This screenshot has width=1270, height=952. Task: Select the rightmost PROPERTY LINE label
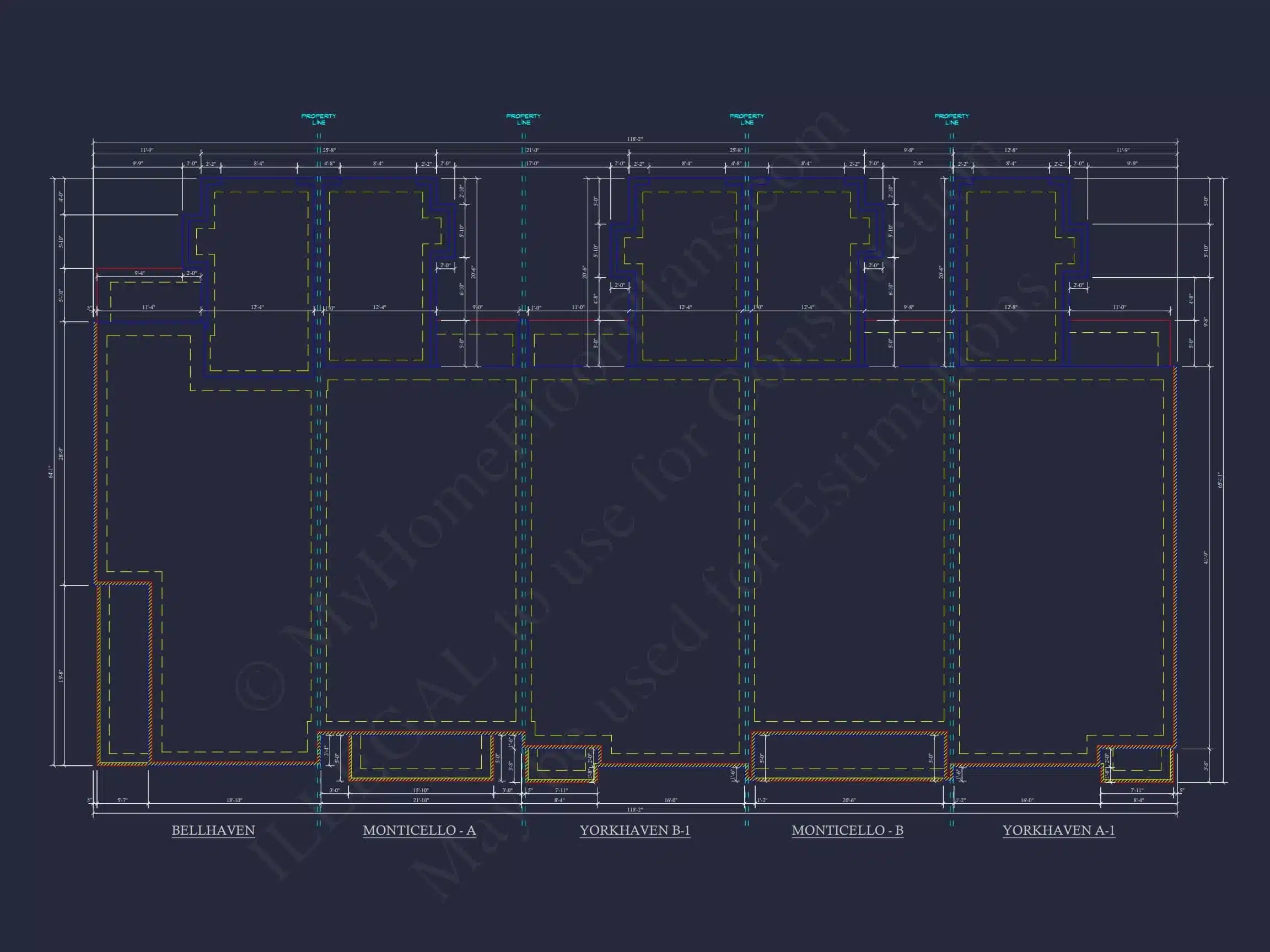point(951,120)
